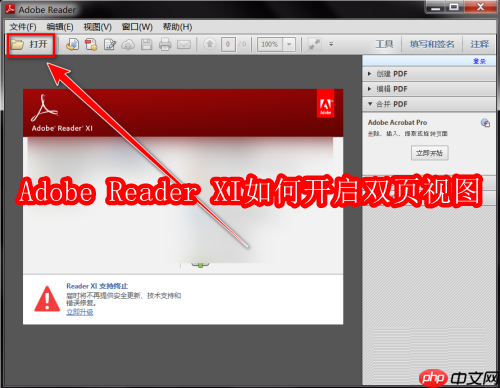Collapse the 合并 PDF section

tap(429, 104)
